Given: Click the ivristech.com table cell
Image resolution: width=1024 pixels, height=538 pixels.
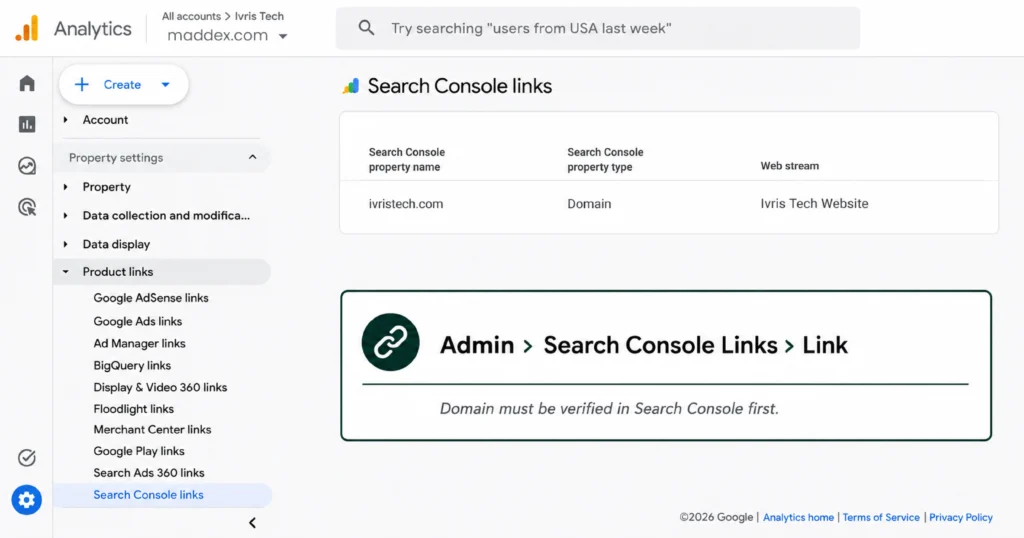Looking at the screenshot, I should (406, 204).
